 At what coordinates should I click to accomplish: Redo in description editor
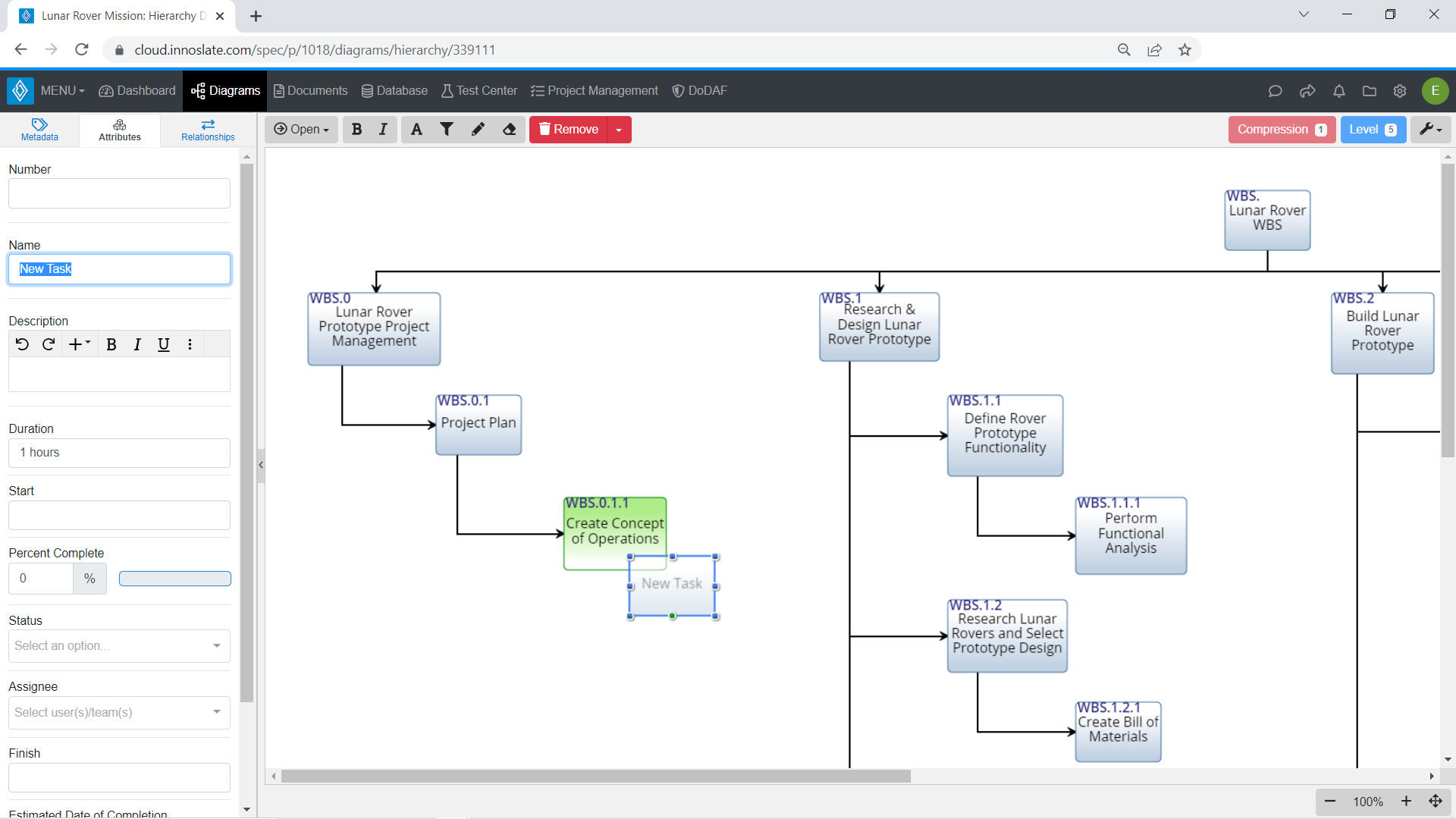pyautogui.click(x=49, y=344)
